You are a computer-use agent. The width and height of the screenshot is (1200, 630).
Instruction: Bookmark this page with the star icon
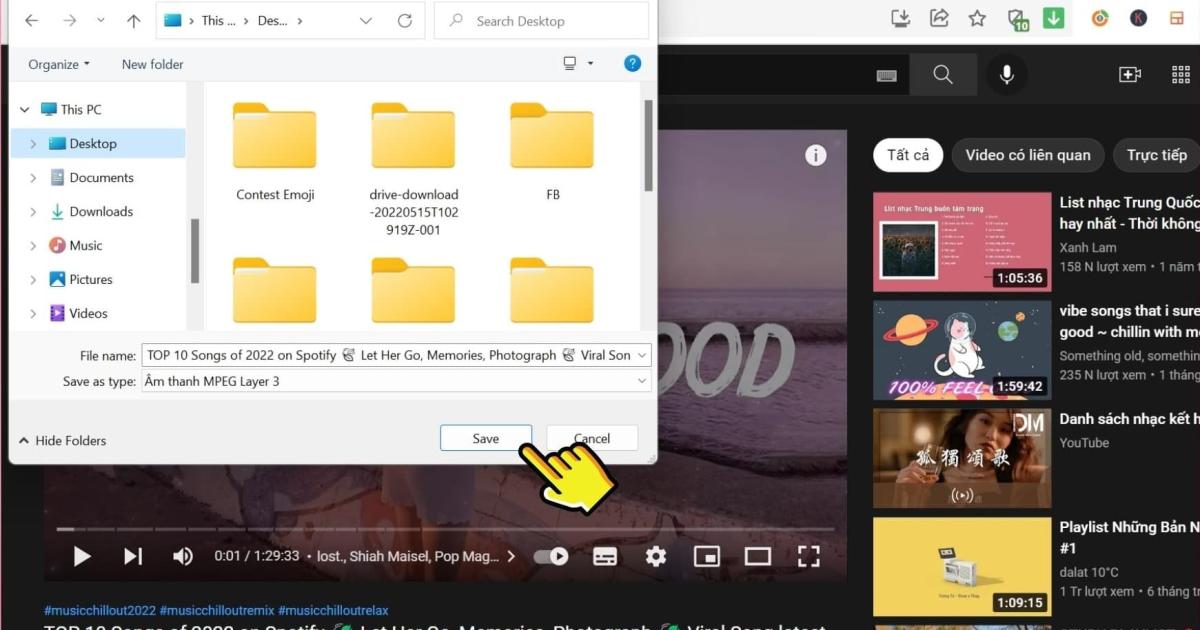pyautogui.click(x=977, y=17)
